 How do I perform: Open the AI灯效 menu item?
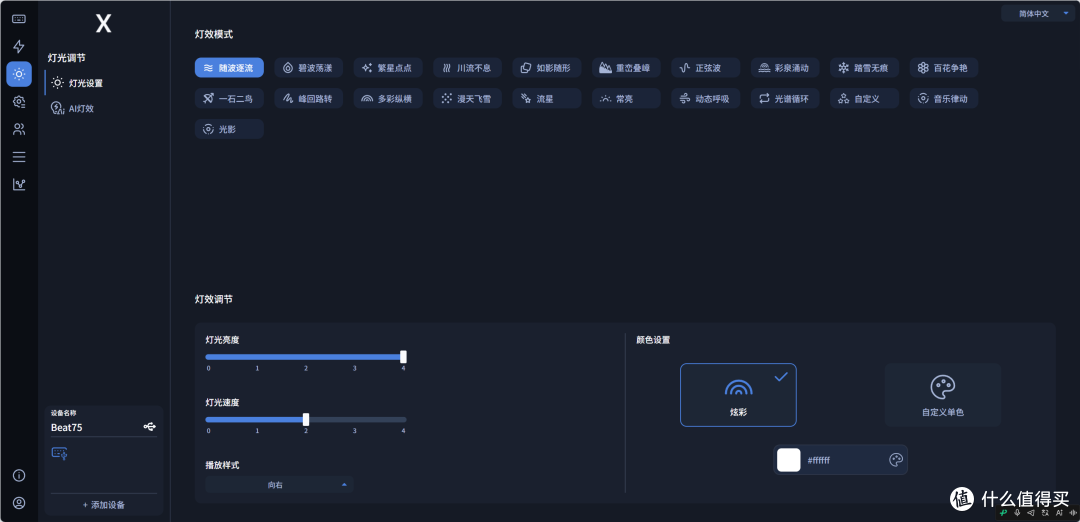coord(73,108)
